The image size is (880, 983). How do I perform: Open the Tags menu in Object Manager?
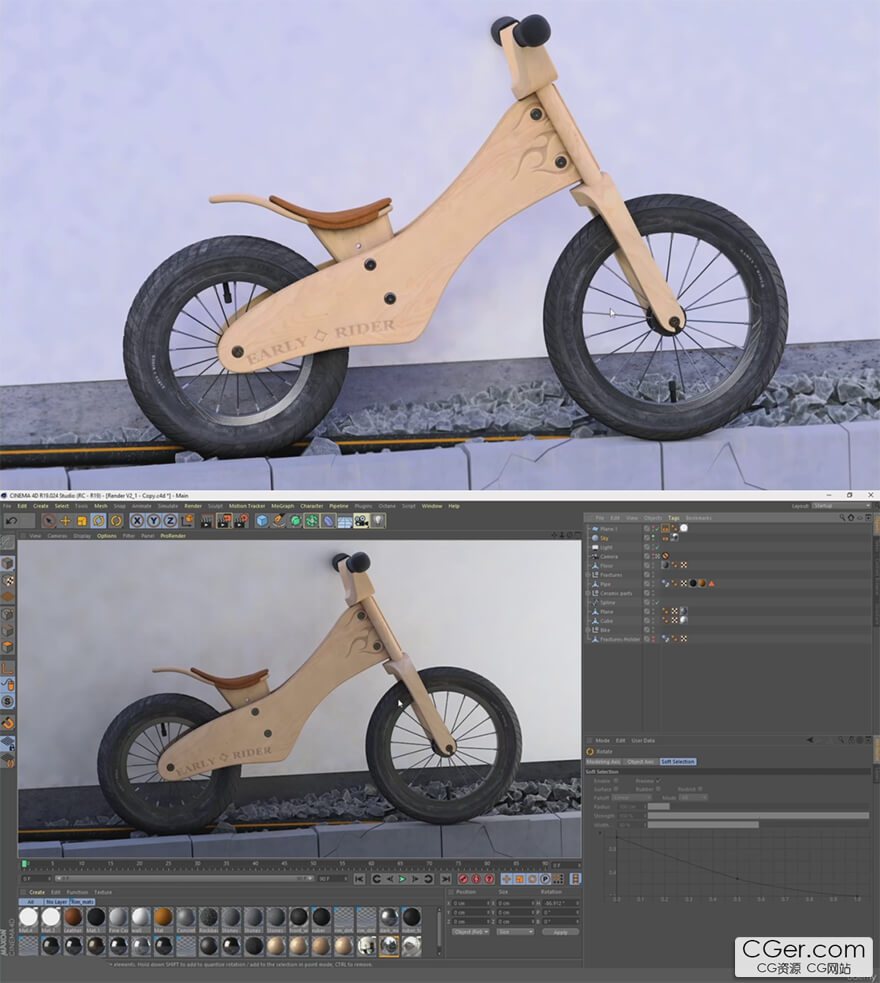point(674,518)
